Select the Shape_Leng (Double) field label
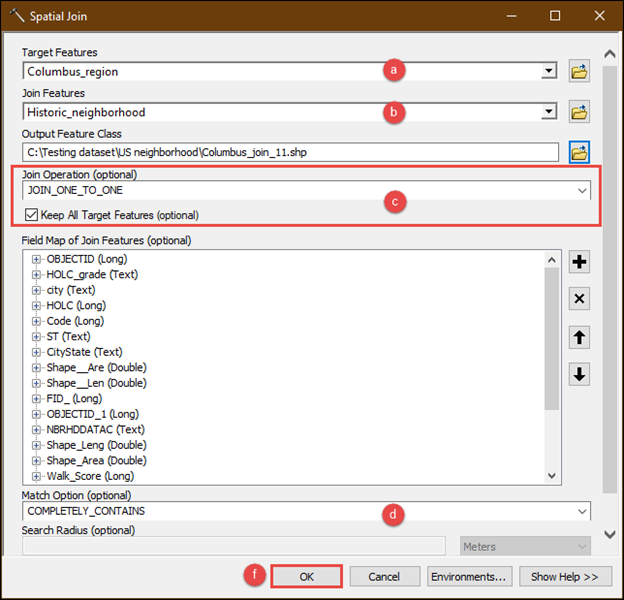The height and width of the screenshot is (600, 624). 97,445
